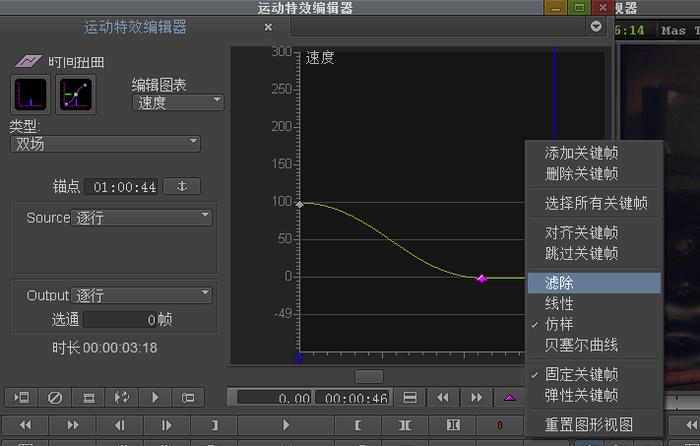Image resolution: width=700 pixels, height=446 pixels.
Task: Click the anchor set button next to 01:00:44
Action: (182, 186)
